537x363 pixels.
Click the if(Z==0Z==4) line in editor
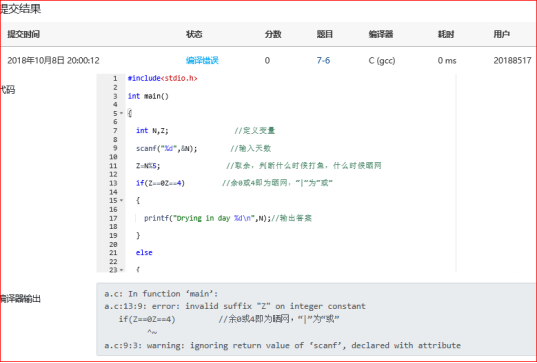click(x=160, y=183)
